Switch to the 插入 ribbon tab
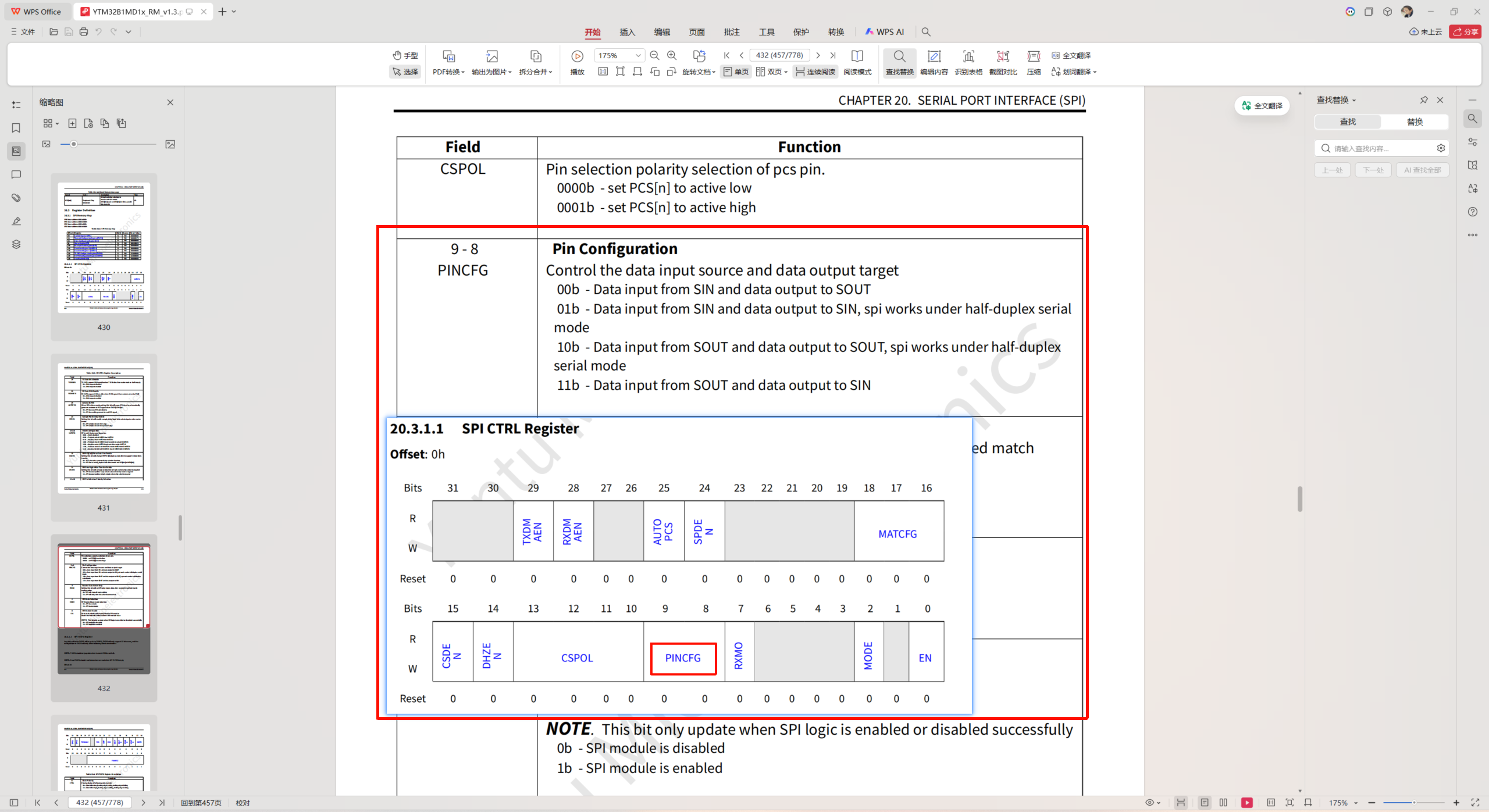This screenshot has height=812, width=1489. click(x=627, y=32)
